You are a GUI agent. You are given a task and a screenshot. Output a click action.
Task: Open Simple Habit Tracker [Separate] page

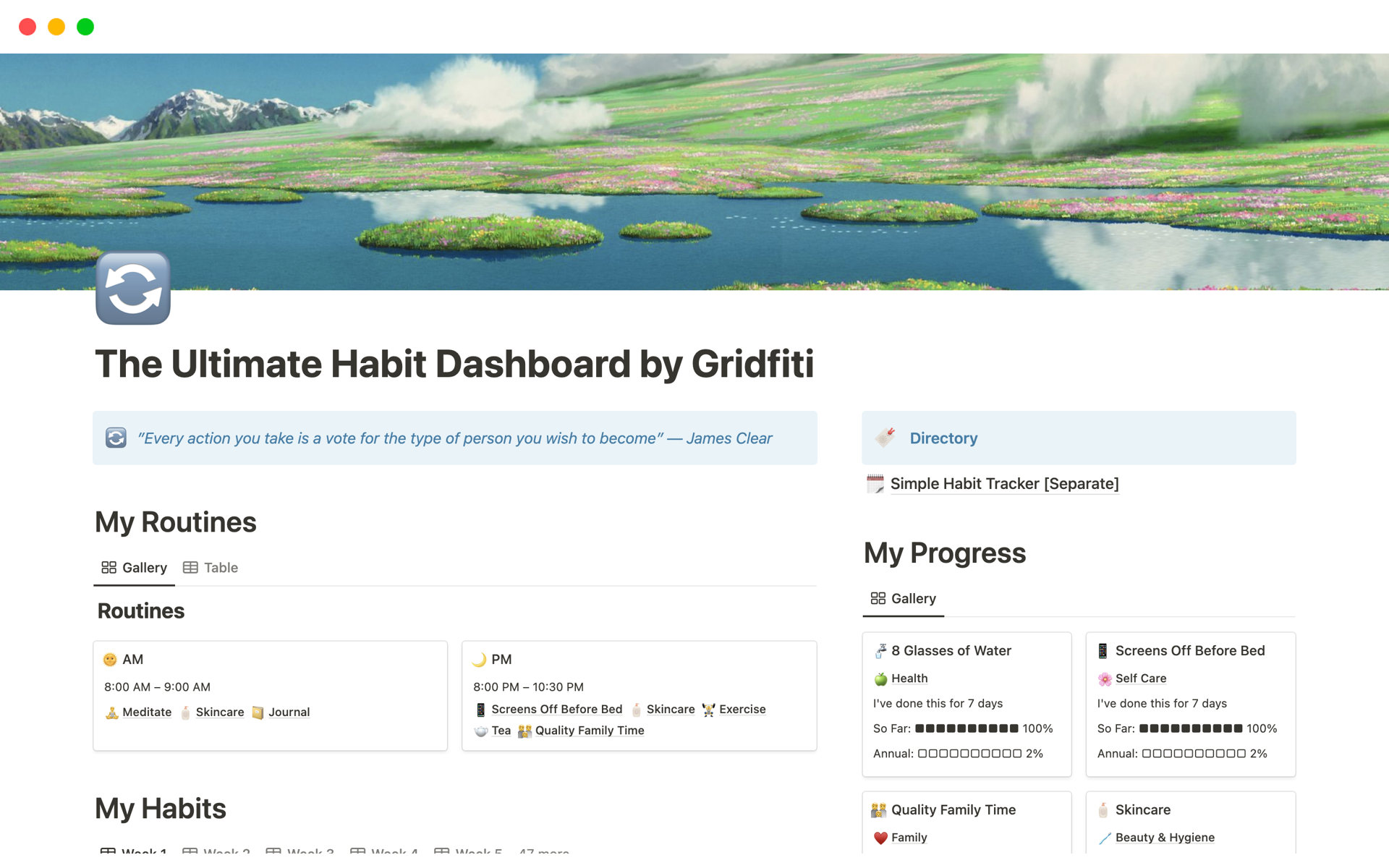1004,484
